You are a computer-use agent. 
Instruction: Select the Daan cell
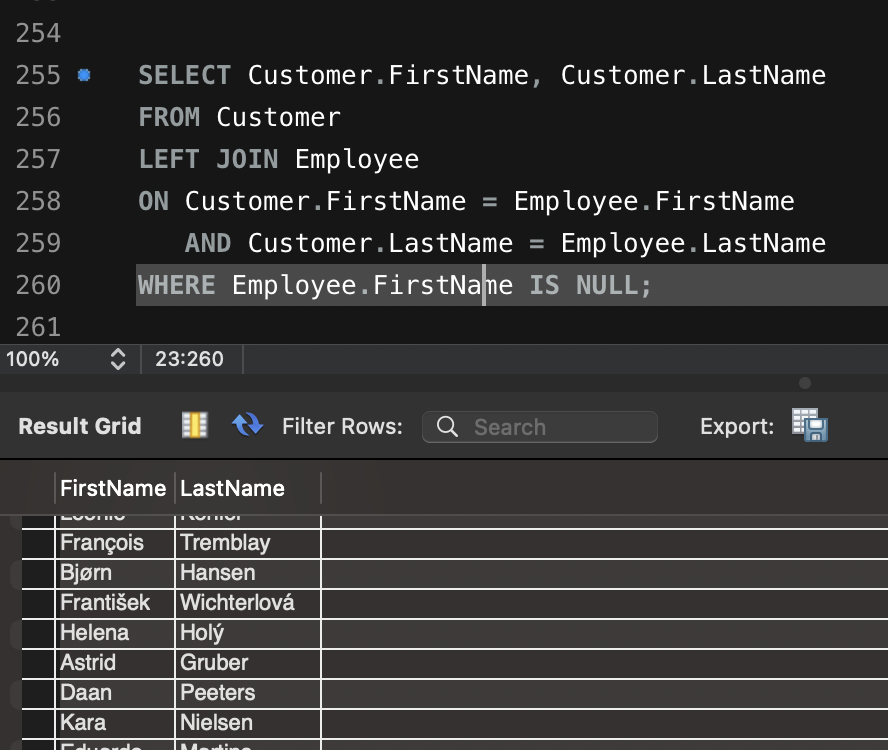point(115,693)
